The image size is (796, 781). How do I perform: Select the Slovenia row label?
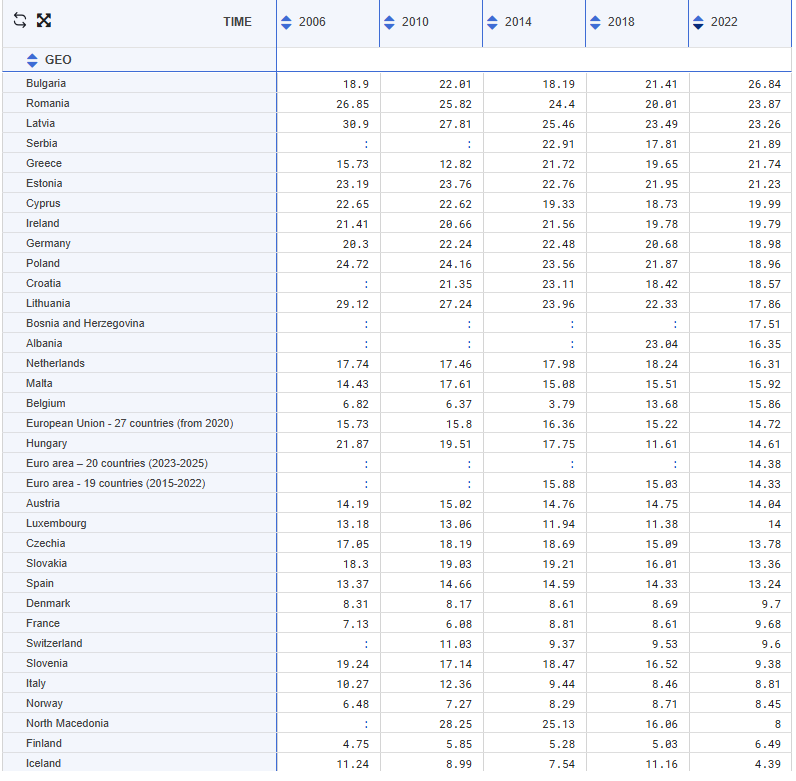[x=47, y=663]
